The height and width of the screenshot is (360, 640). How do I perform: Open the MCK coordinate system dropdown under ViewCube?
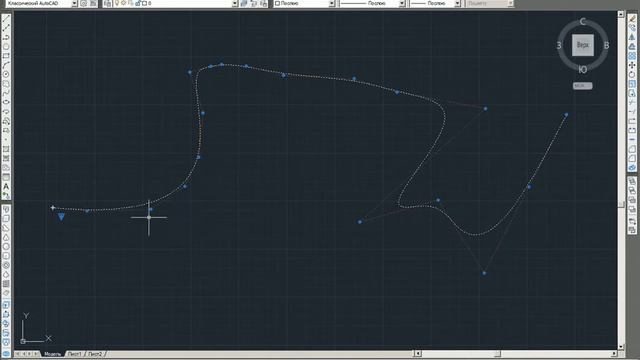pos(582,86)
